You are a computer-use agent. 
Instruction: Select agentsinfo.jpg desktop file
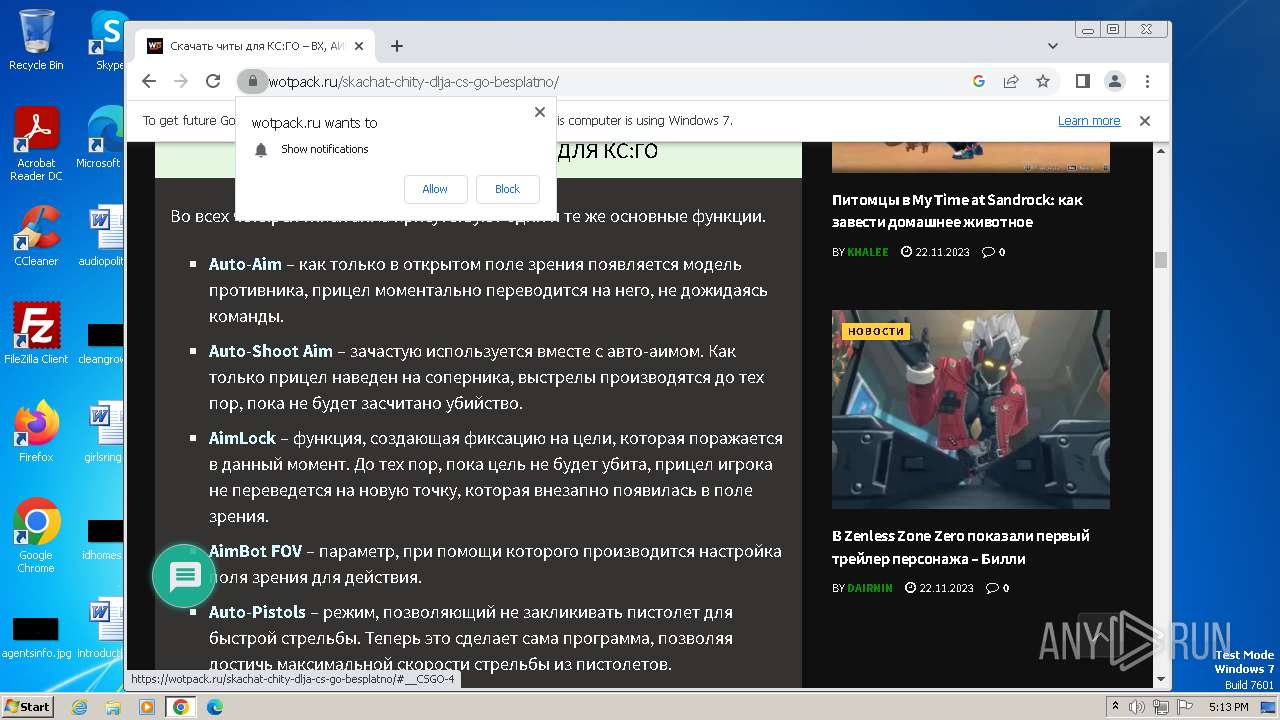click(36, 635)
